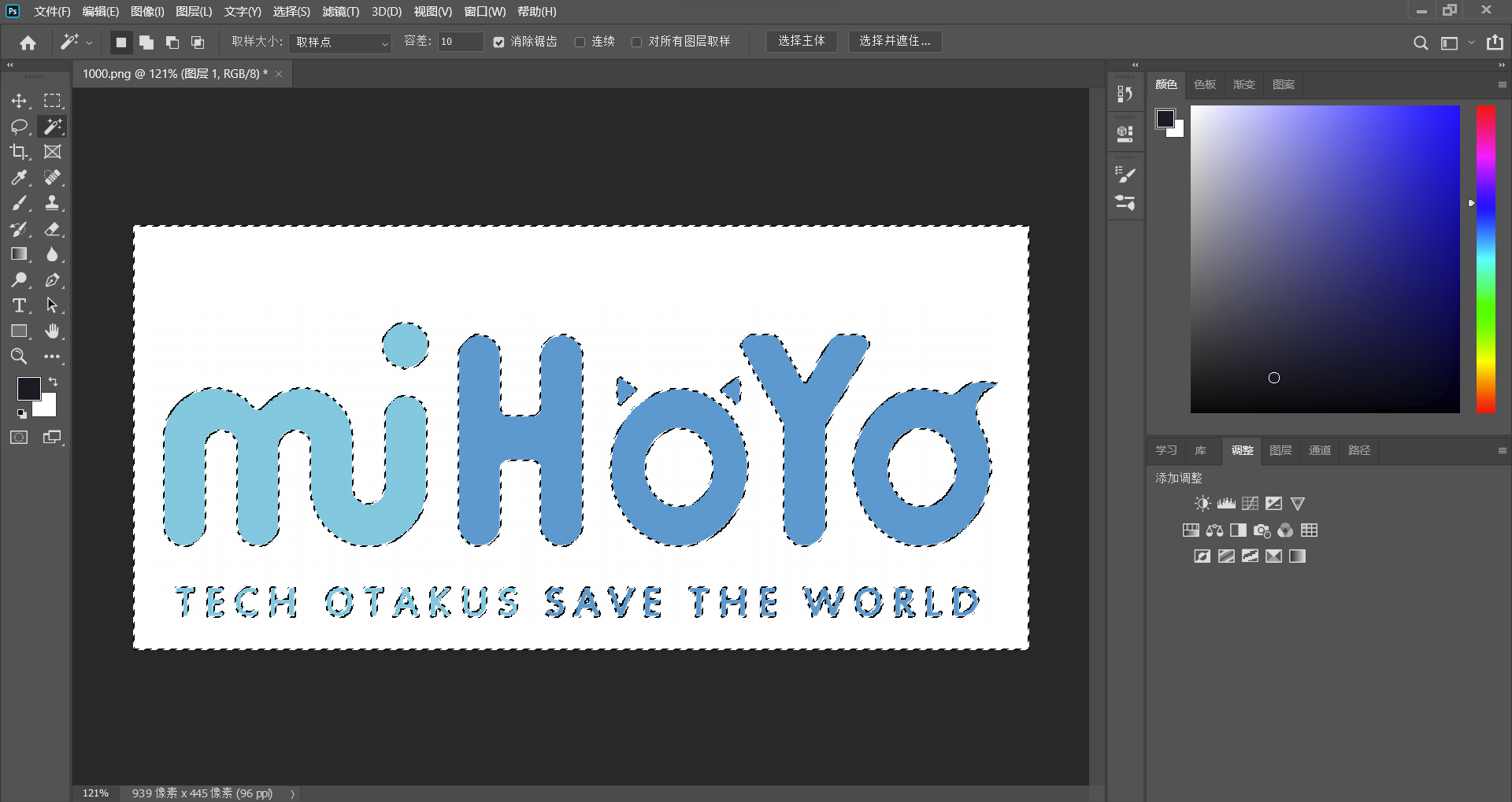Open the Adjustments panel flyout menu

point(1502,451)
